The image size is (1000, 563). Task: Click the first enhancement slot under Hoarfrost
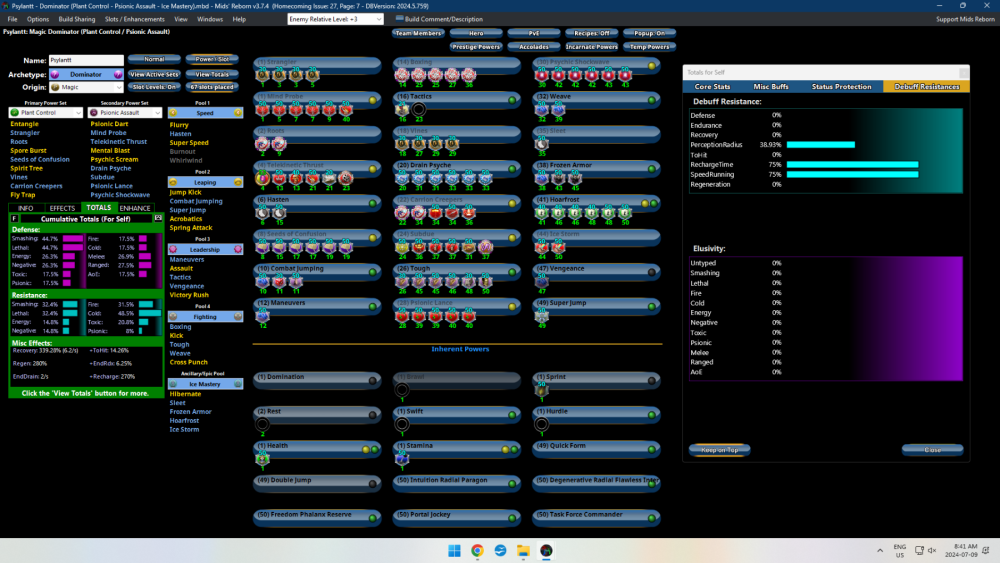click(541, 212)
